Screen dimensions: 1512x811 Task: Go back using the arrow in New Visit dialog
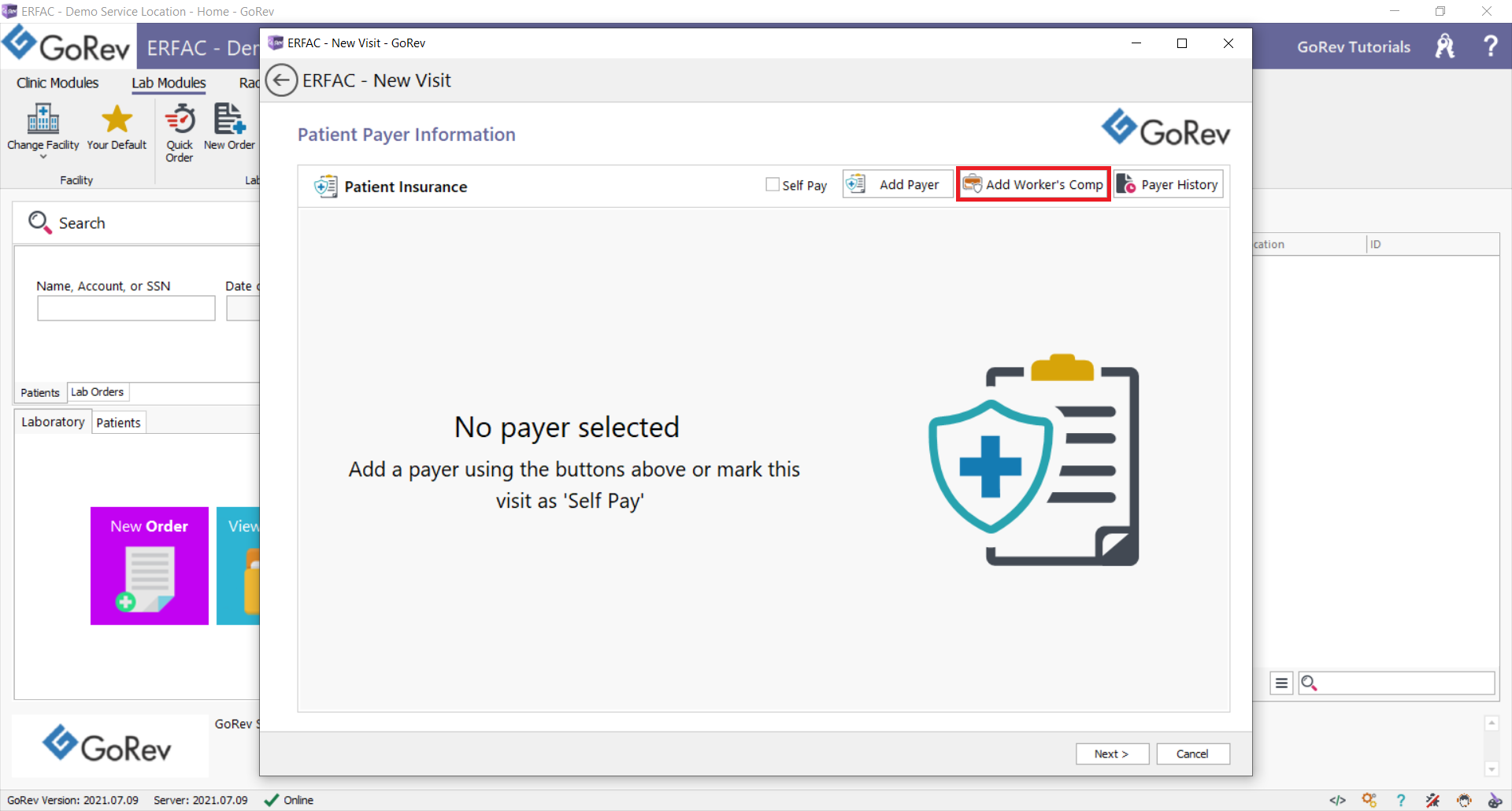(x=281, y=80)
